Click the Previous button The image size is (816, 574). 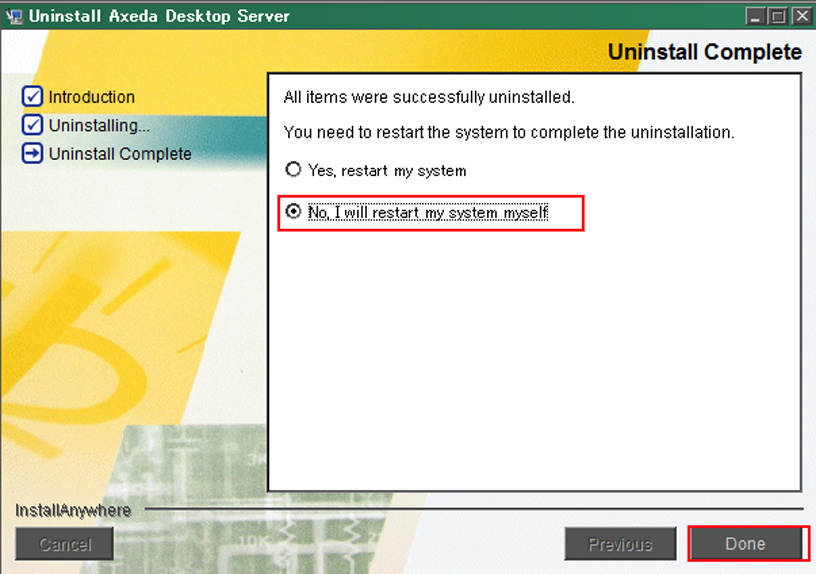click(620, 544)
